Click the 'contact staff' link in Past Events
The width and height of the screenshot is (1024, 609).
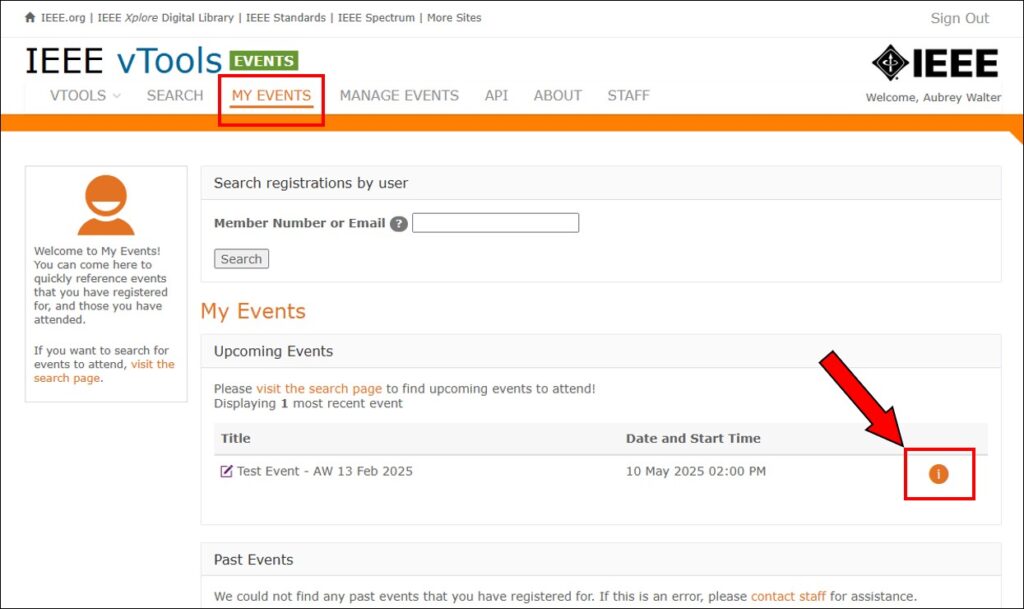pos(788,596)
